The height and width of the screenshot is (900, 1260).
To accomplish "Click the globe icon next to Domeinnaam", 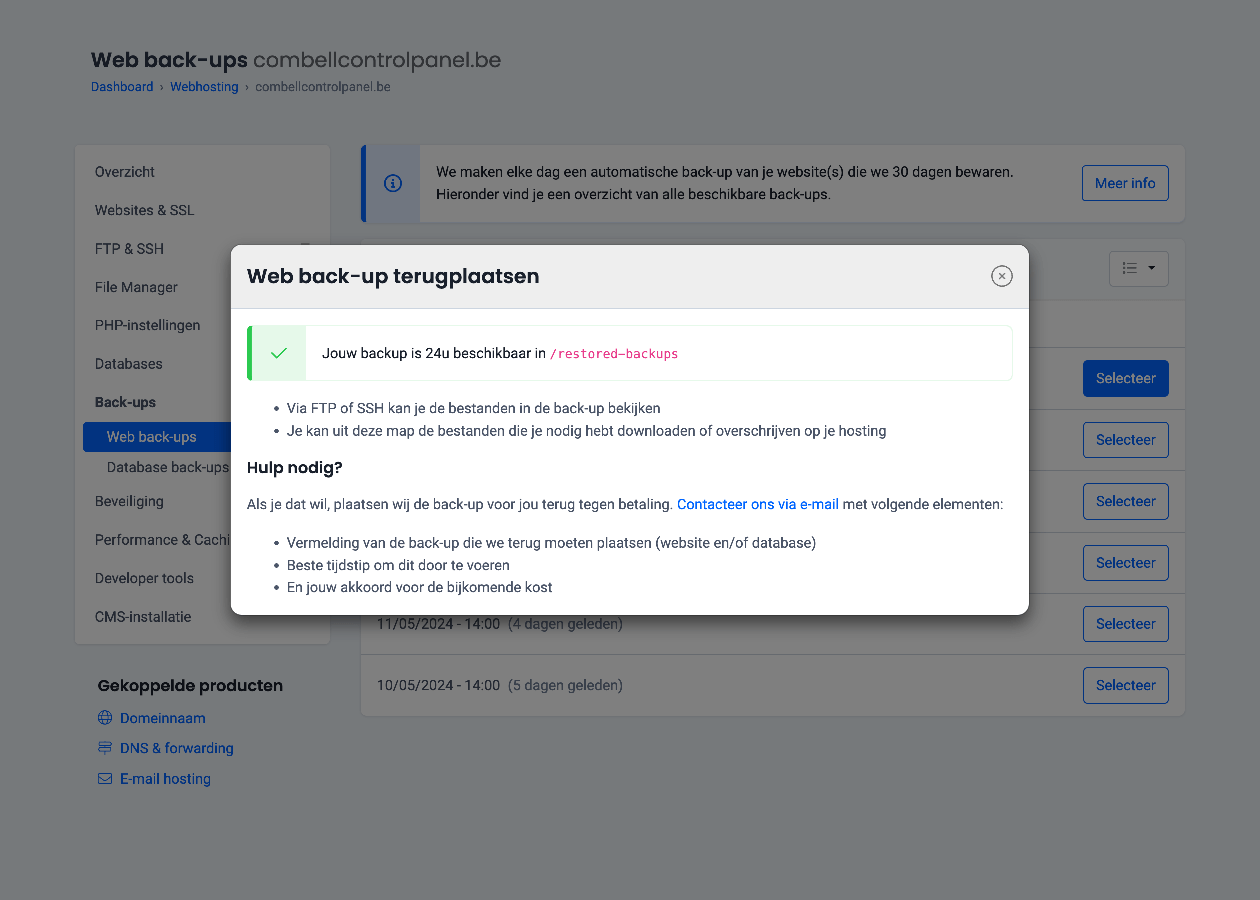I will [105, 718].
